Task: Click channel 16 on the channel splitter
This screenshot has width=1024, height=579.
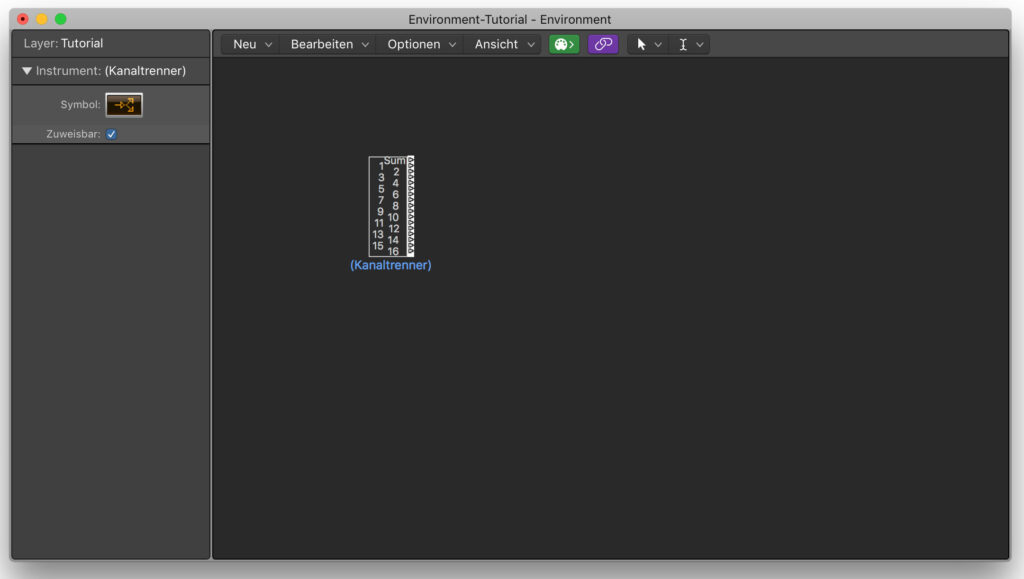Action: coord(393,251)
